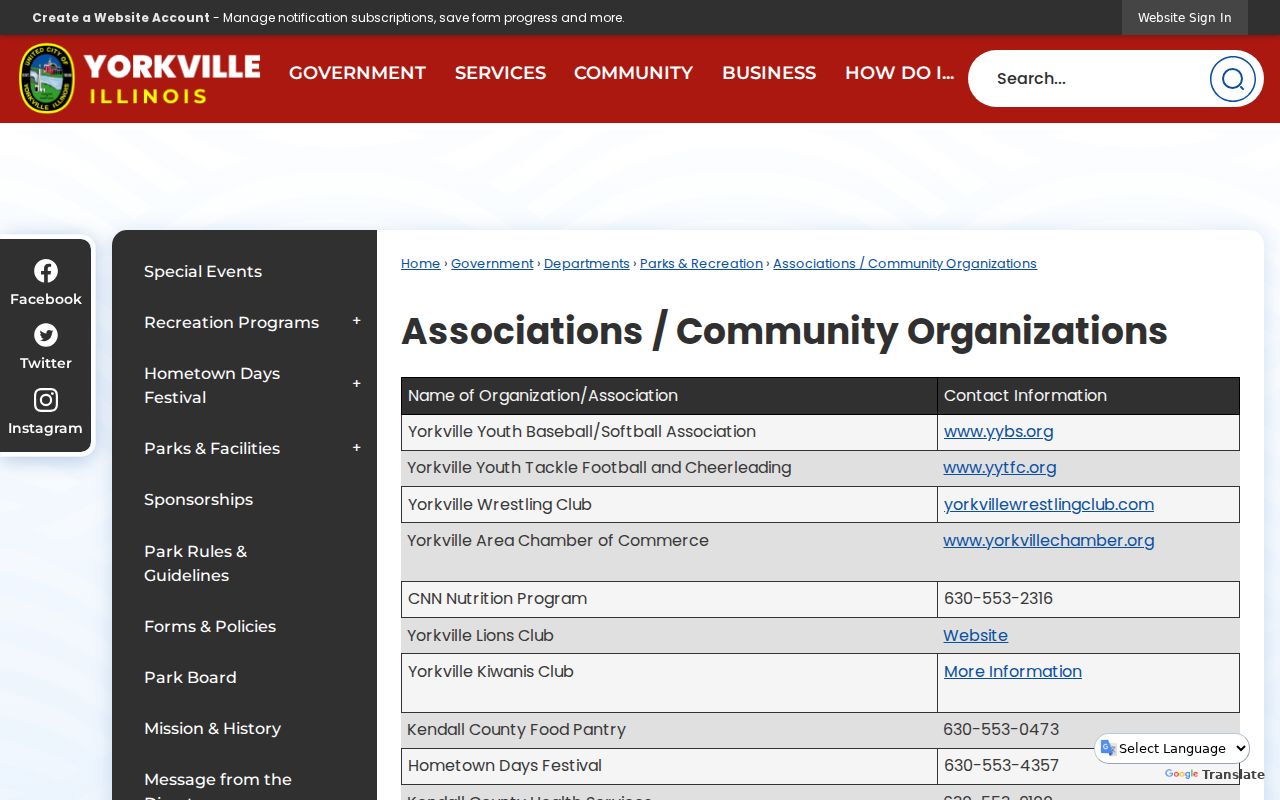Open Parks & Facilities sidebar link

pyautogui.click(x=212, y=449)
